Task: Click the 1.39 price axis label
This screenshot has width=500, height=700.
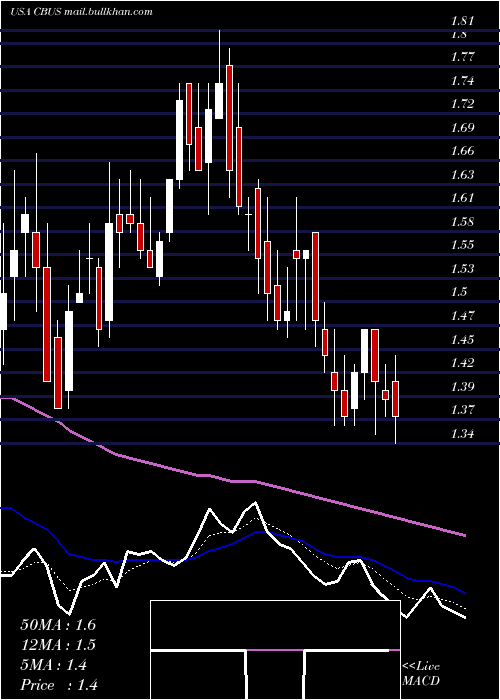Action: pos(462,386)
